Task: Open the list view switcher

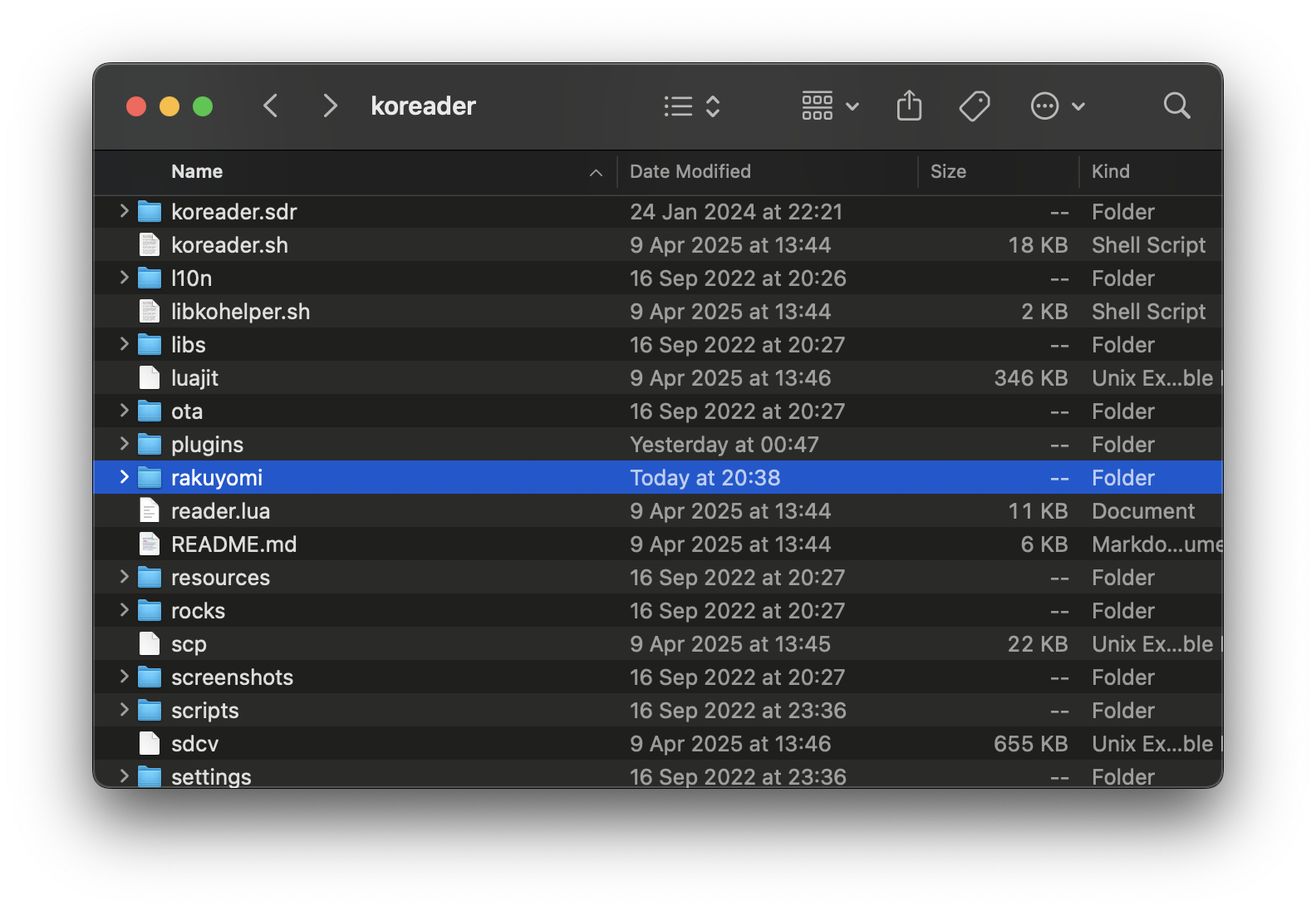Action: tap(692, 106)
